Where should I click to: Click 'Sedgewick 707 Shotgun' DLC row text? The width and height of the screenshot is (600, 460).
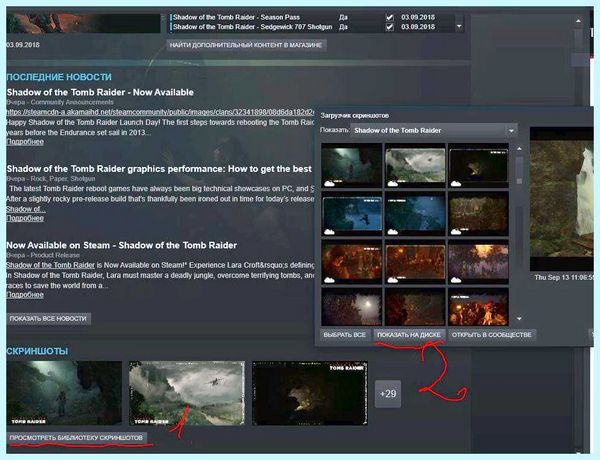[x=252, y=27]
